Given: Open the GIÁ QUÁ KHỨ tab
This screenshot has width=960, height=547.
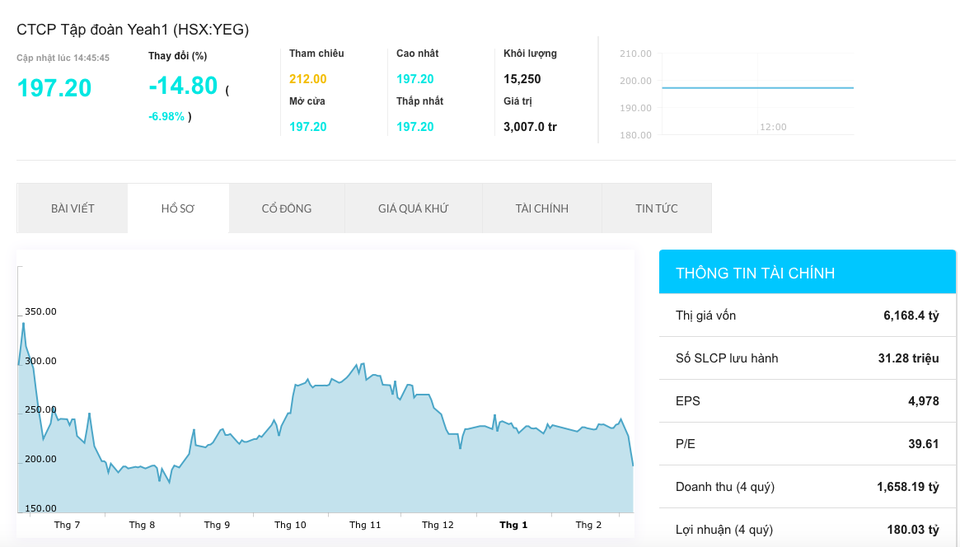Looking at the screenshot, I should (413, 208).
